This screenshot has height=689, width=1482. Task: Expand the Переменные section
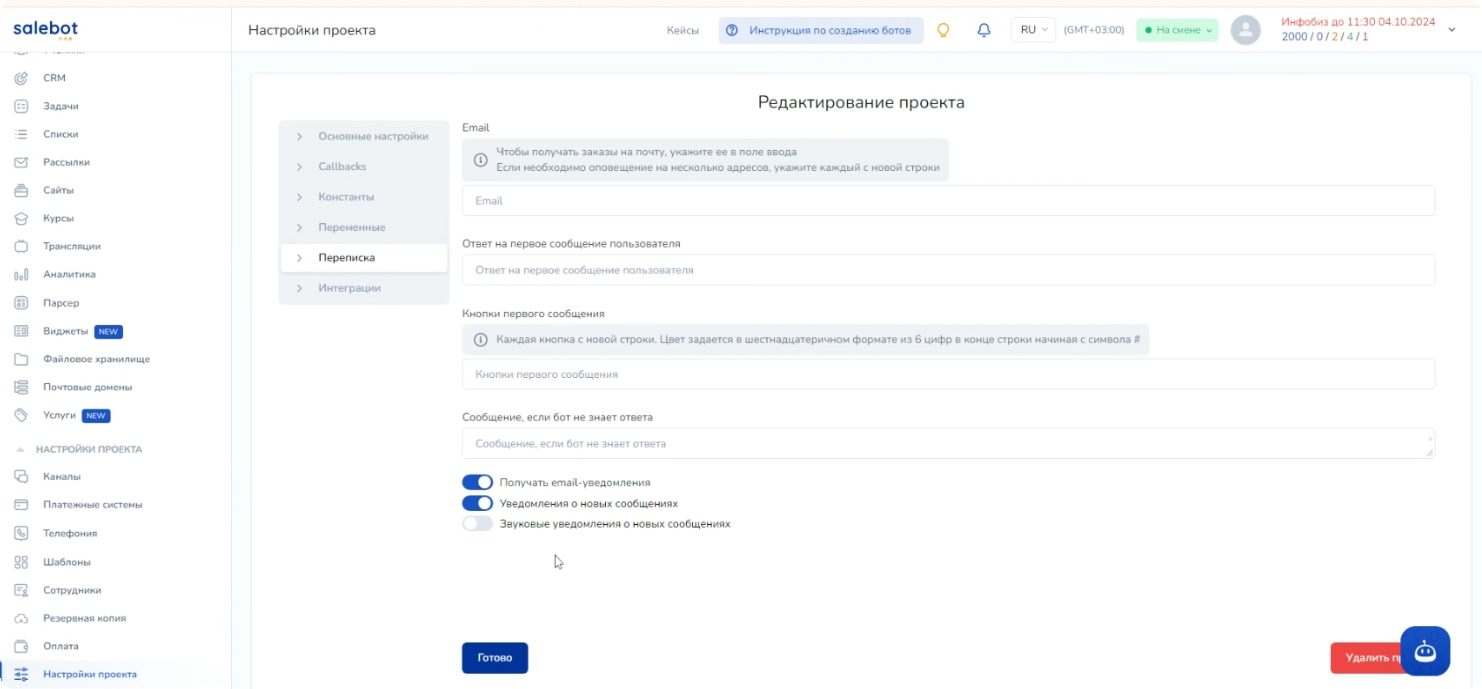[364, 227]
